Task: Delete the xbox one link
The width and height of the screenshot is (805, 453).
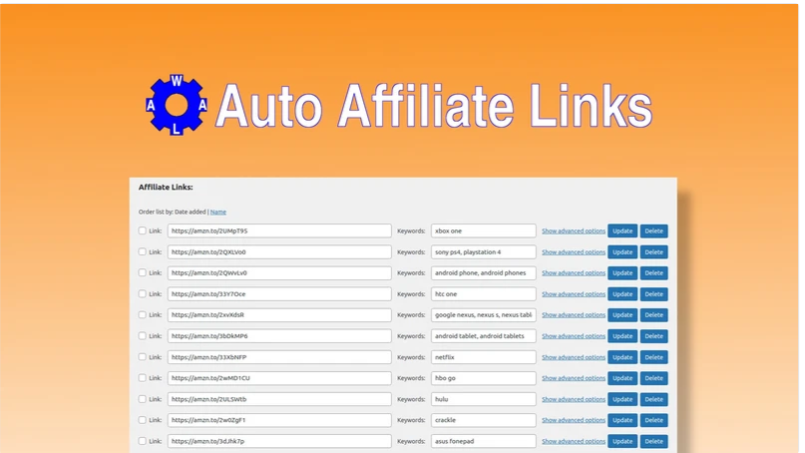Action: point(654,231)
